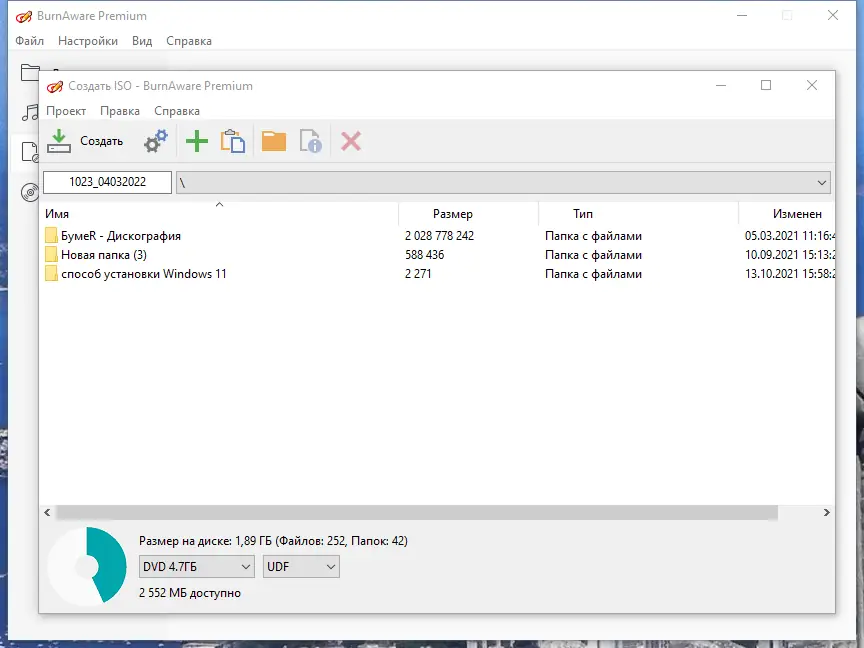Open Настройки menu in the BurnAware main window
The height and width of the screenshot is (648, 864).
click(88, 41)
